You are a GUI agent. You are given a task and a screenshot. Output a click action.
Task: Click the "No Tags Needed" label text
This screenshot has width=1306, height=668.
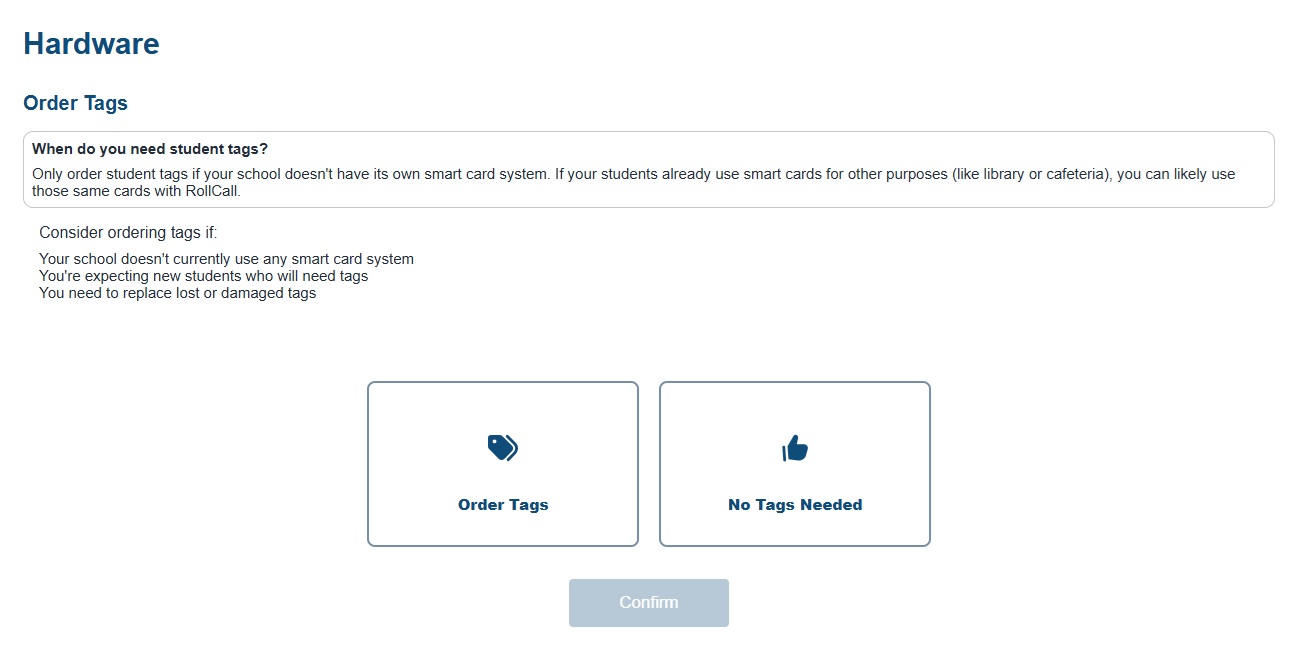click(795, 505)
